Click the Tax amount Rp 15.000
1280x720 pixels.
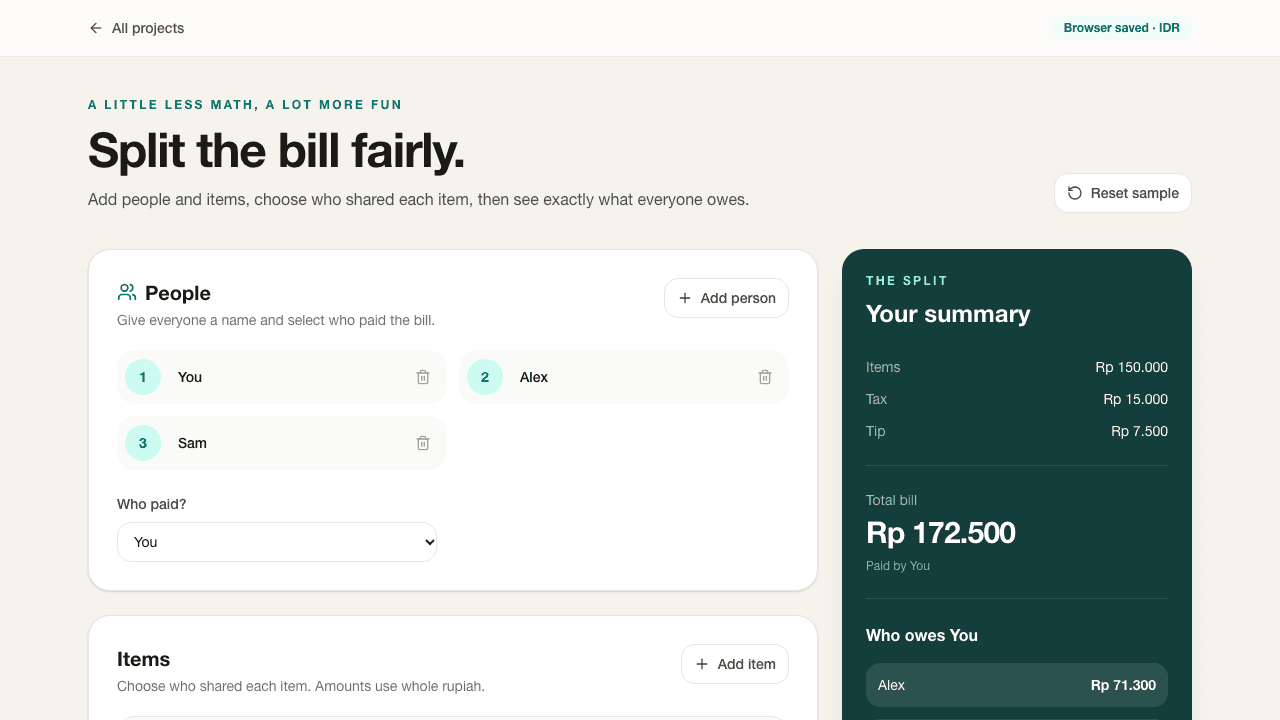point(1135,399)
